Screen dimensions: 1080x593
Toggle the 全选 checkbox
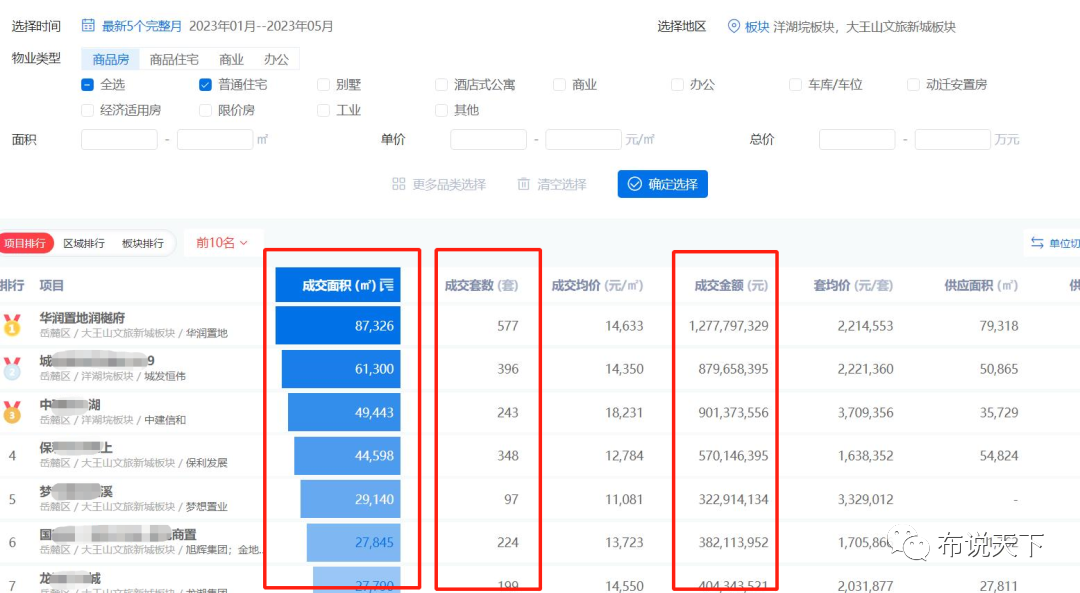[x=88, y=85]
